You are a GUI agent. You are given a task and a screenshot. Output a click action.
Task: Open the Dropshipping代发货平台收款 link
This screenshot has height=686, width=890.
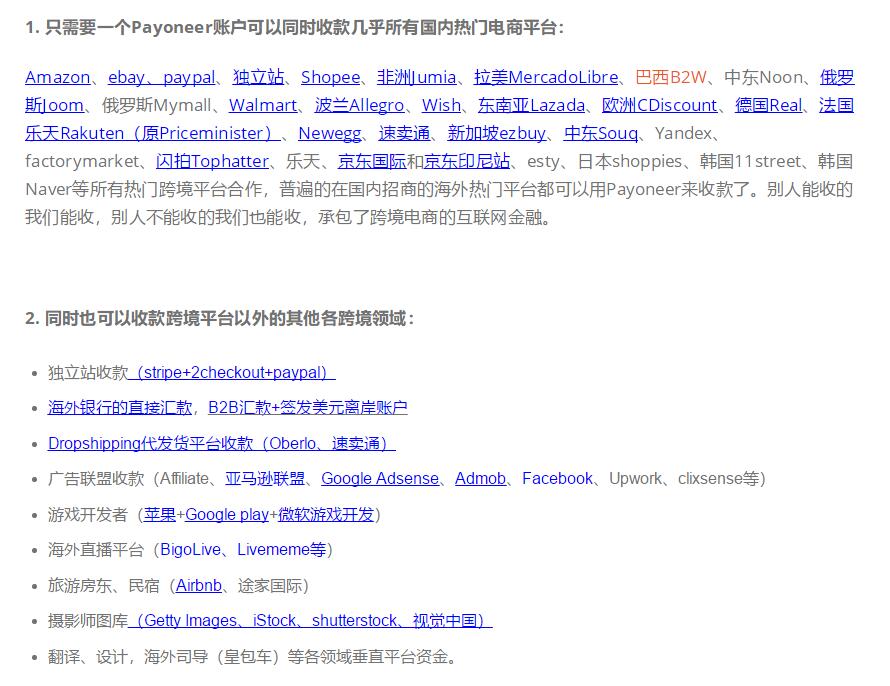click(221, 444)
